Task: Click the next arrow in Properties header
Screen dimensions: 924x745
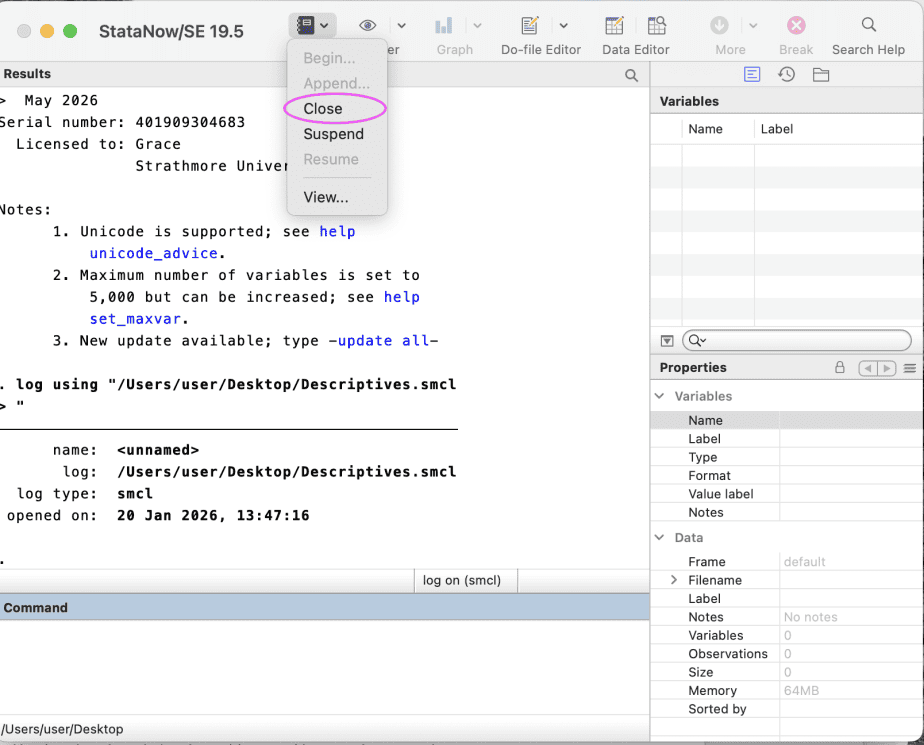Action: [x=886, y=368]
